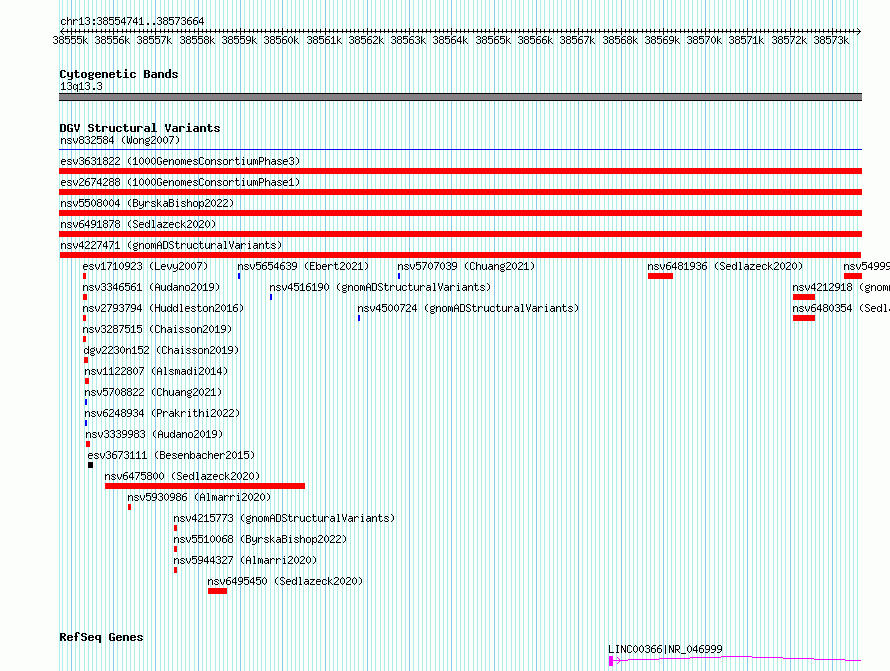Click the magenta LINC00366 exon arrow glyph
Screen dimensions: 890x671
pos(614,661)
